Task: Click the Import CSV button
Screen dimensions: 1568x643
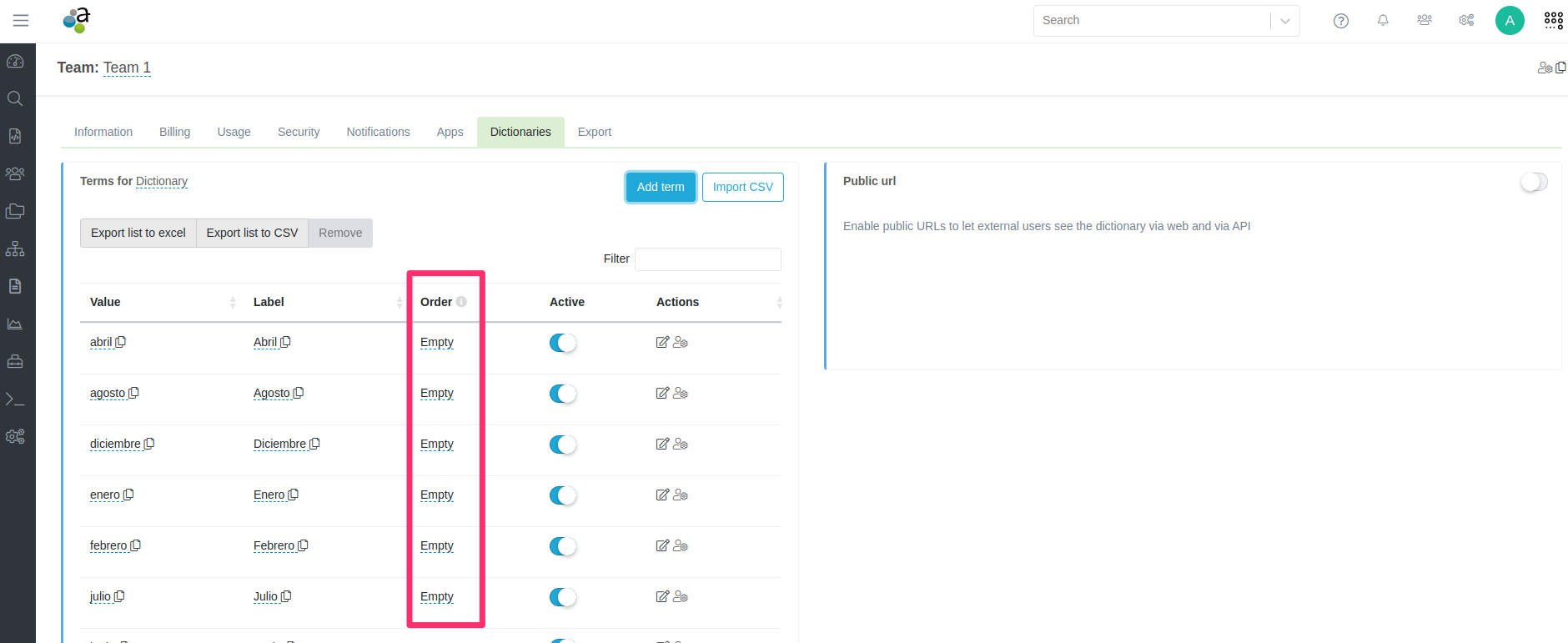Action: (x=742, y=187)
